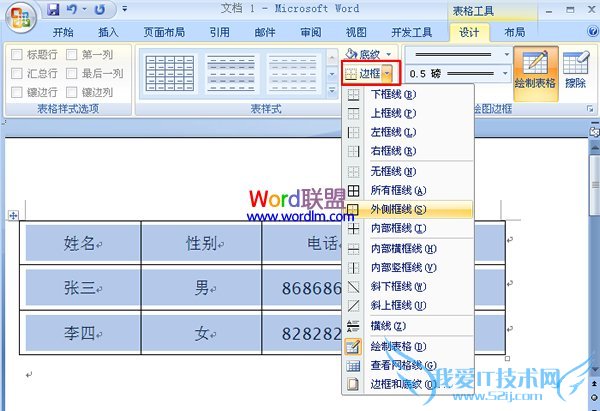Switch to the 开始 ribbon tab
Viewport: 600px width, 411px height.
[63, 32]
